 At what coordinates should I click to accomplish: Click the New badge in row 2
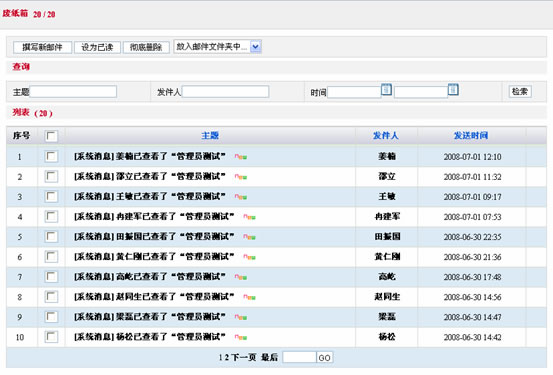click(x=241, y=177)
